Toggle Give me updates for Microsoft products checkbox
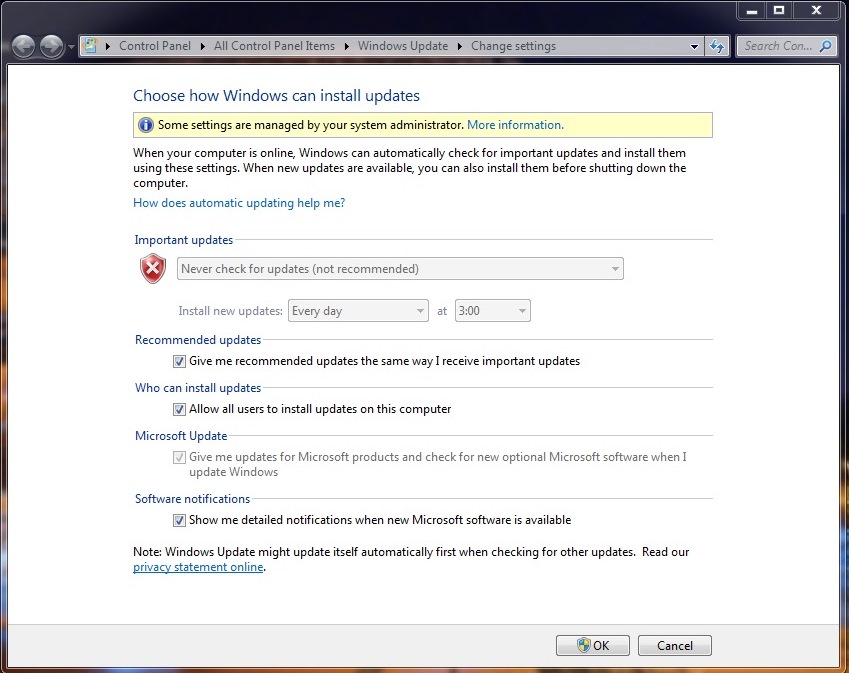Image resolution: width=849 pixels, height=673 pixels. tap(179, 458)
